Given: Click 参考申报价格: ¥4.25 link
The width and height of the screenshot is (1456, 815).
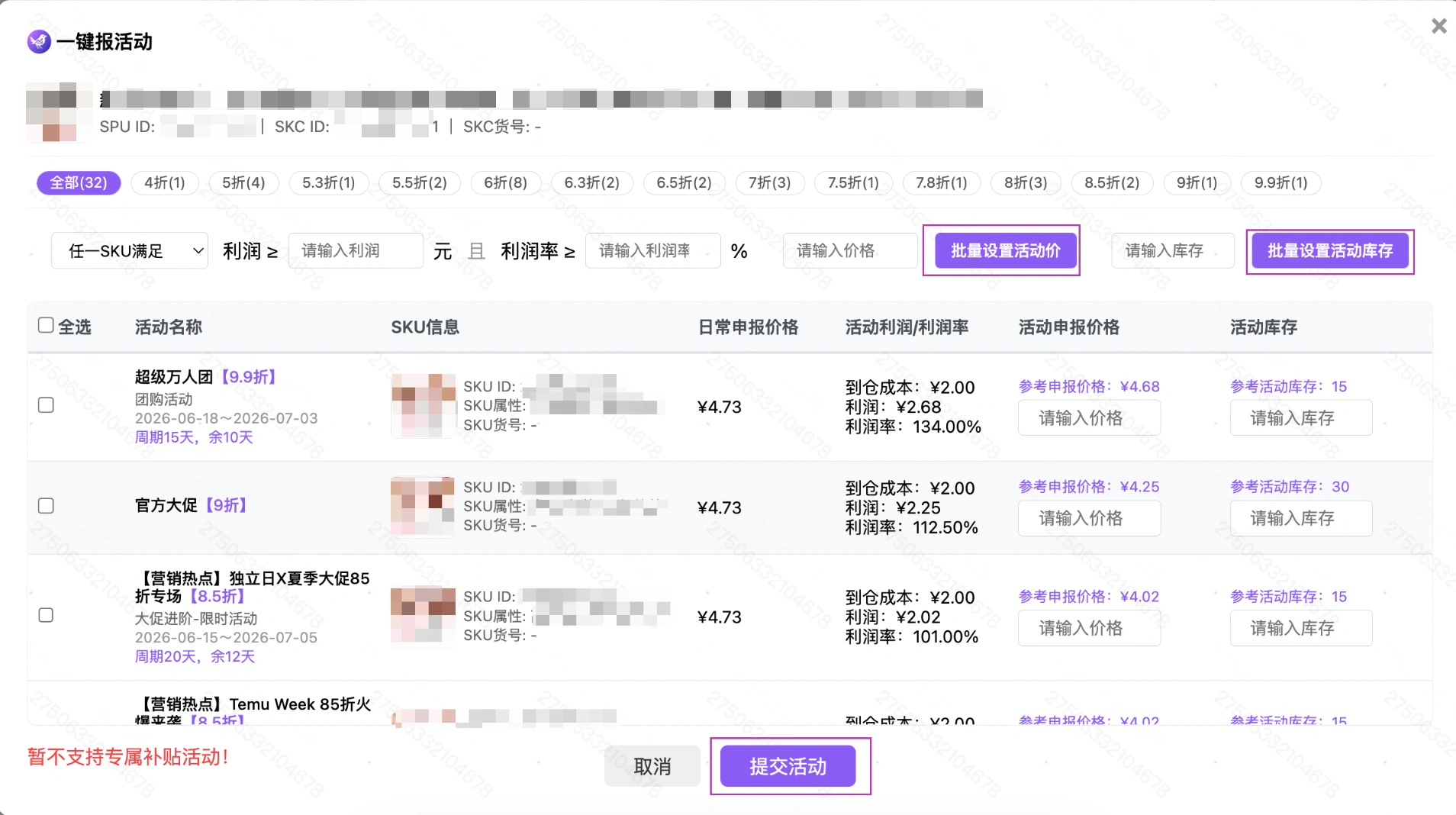Looking at the screenshot, I should pos(1089,487).
